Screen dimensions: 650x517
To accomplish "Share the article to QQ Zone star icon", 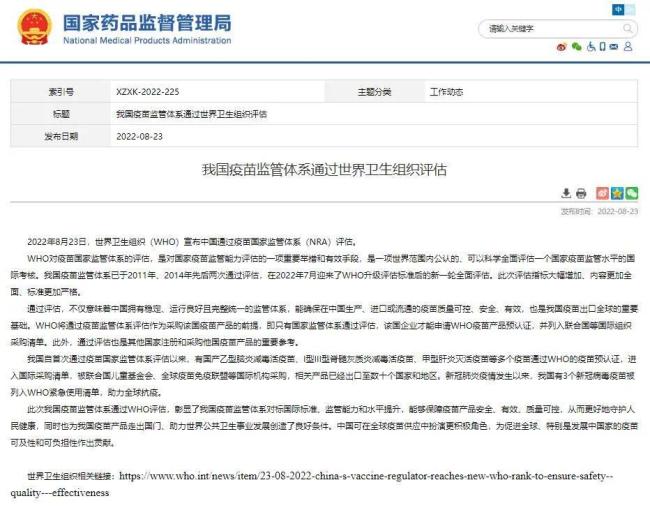I will 617,193.
